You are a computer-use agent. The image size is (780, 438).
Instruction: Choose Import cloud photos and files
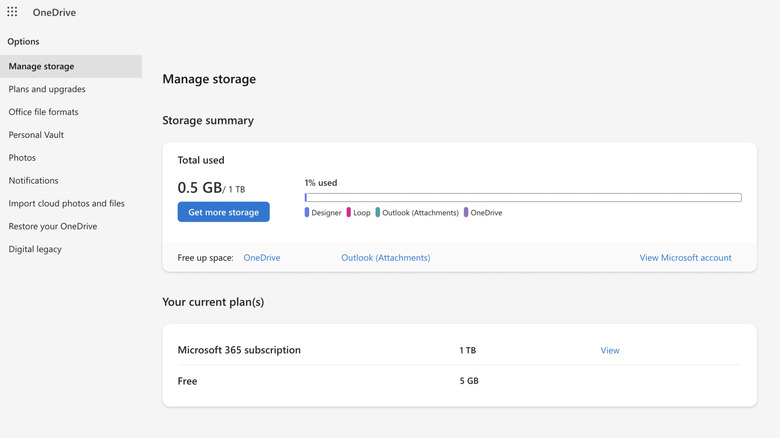pyautogui.click(x=66, y=204)
